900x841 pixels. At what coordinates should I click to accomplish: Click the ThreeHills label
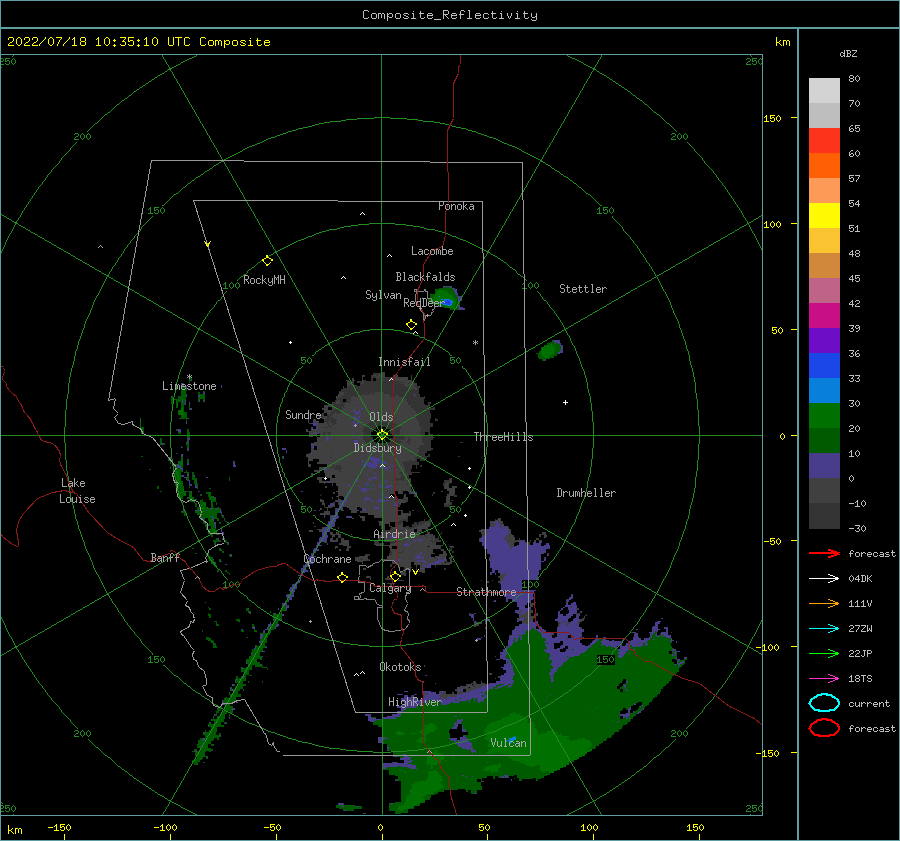(x=503, y=437)
